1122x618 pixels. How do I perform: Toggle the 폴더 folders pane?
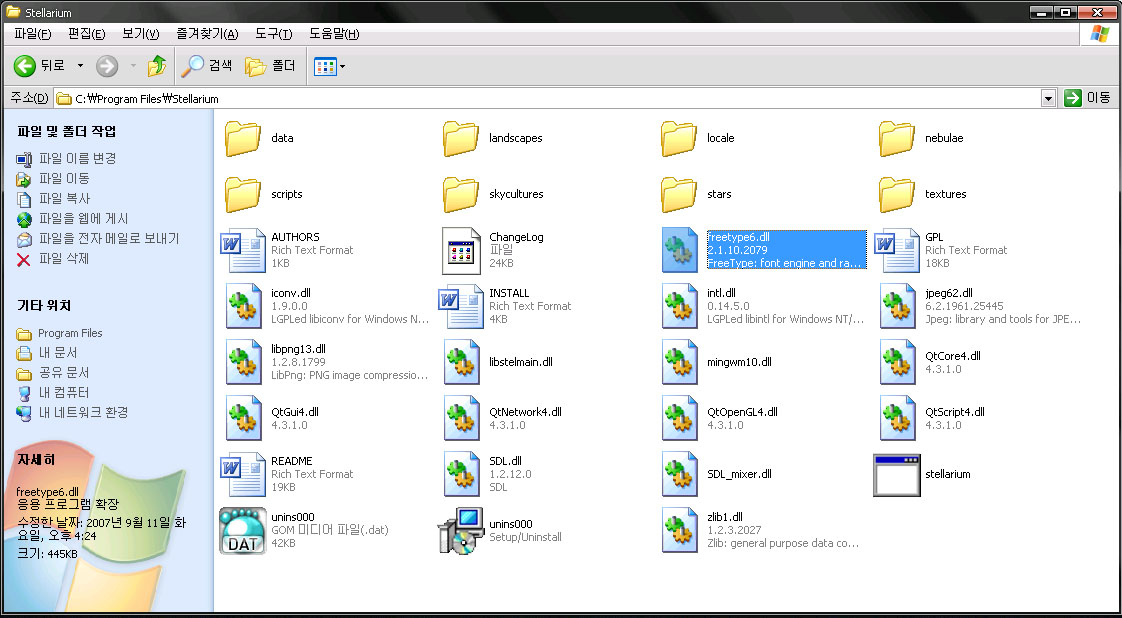[x=270, y=66]
